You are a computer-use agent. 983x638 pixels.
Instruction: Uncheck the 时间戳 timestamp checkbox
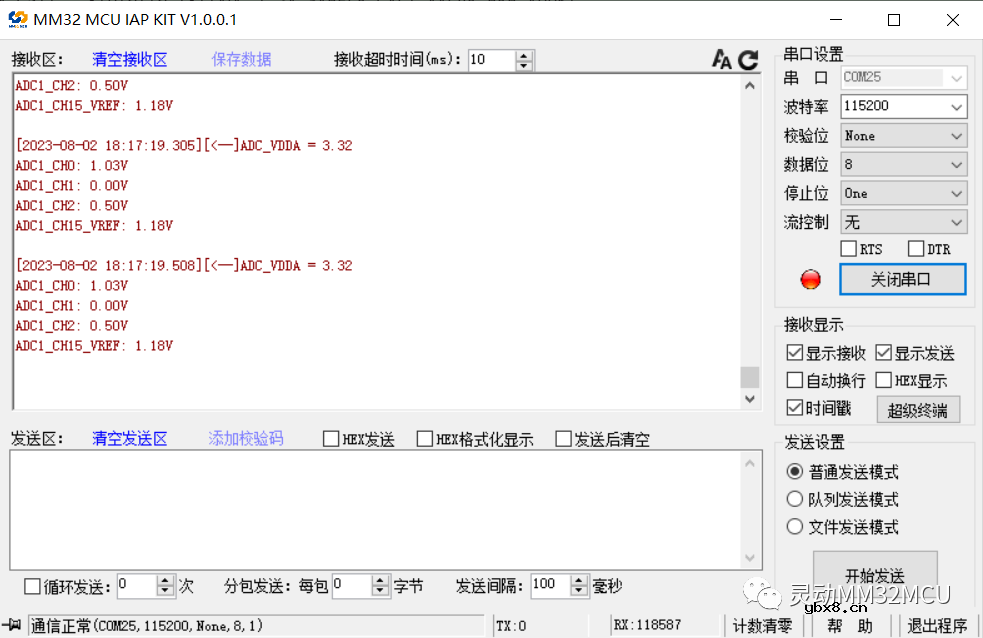(795, 408)
